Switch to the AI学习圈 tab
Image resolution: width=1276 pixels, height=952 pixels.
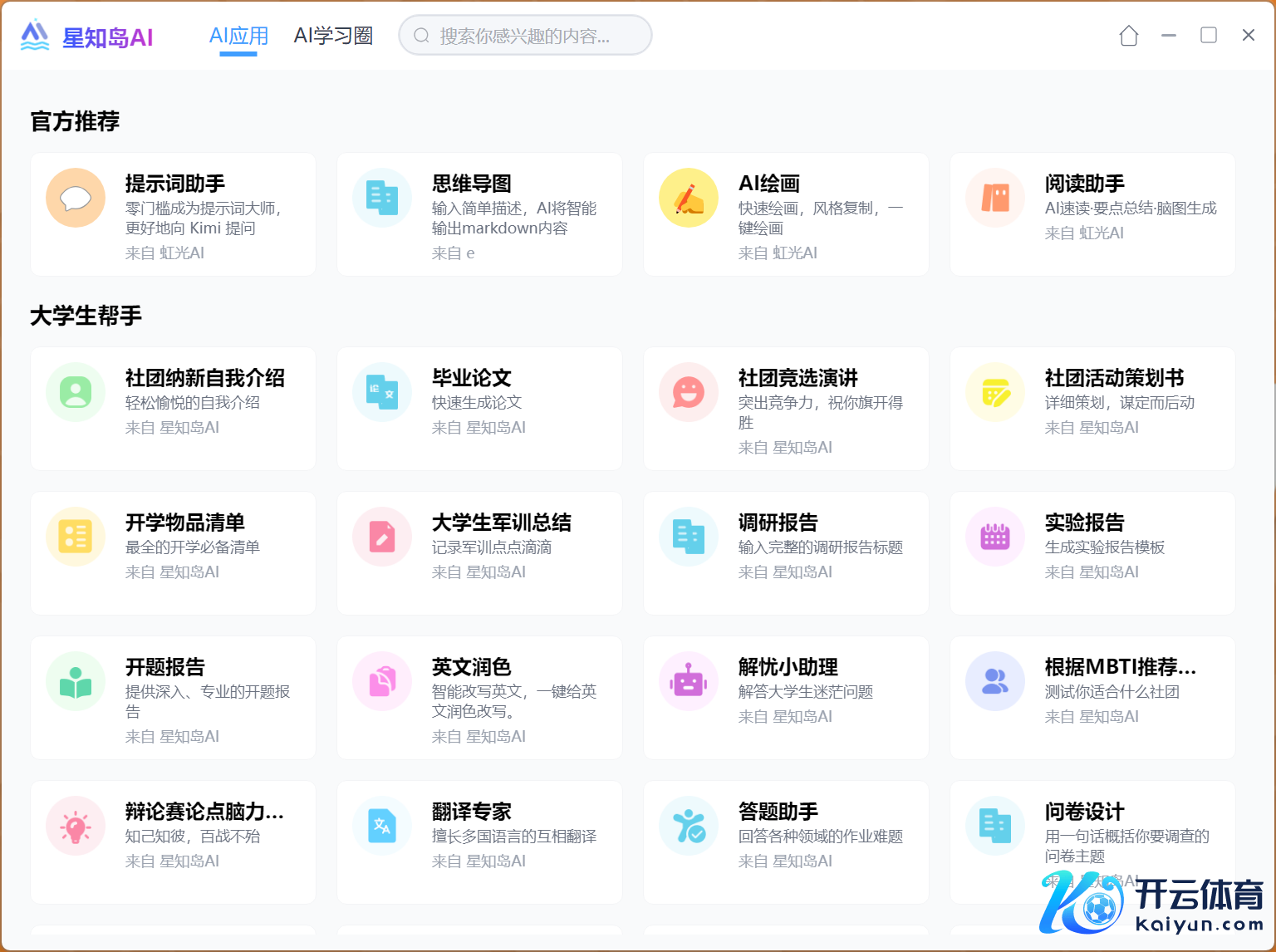point(333,37)
